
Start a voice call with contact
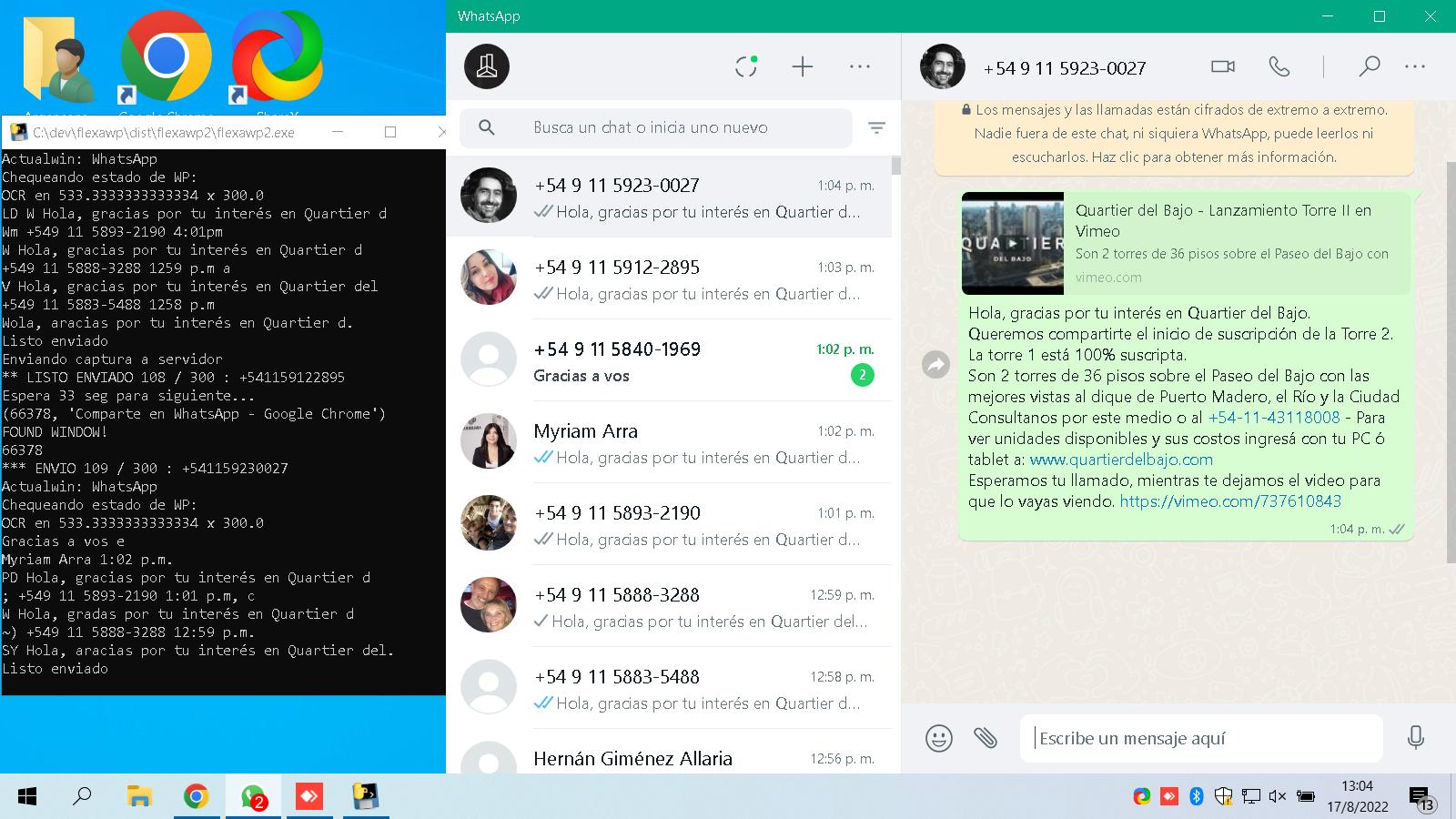point(1279,66)
